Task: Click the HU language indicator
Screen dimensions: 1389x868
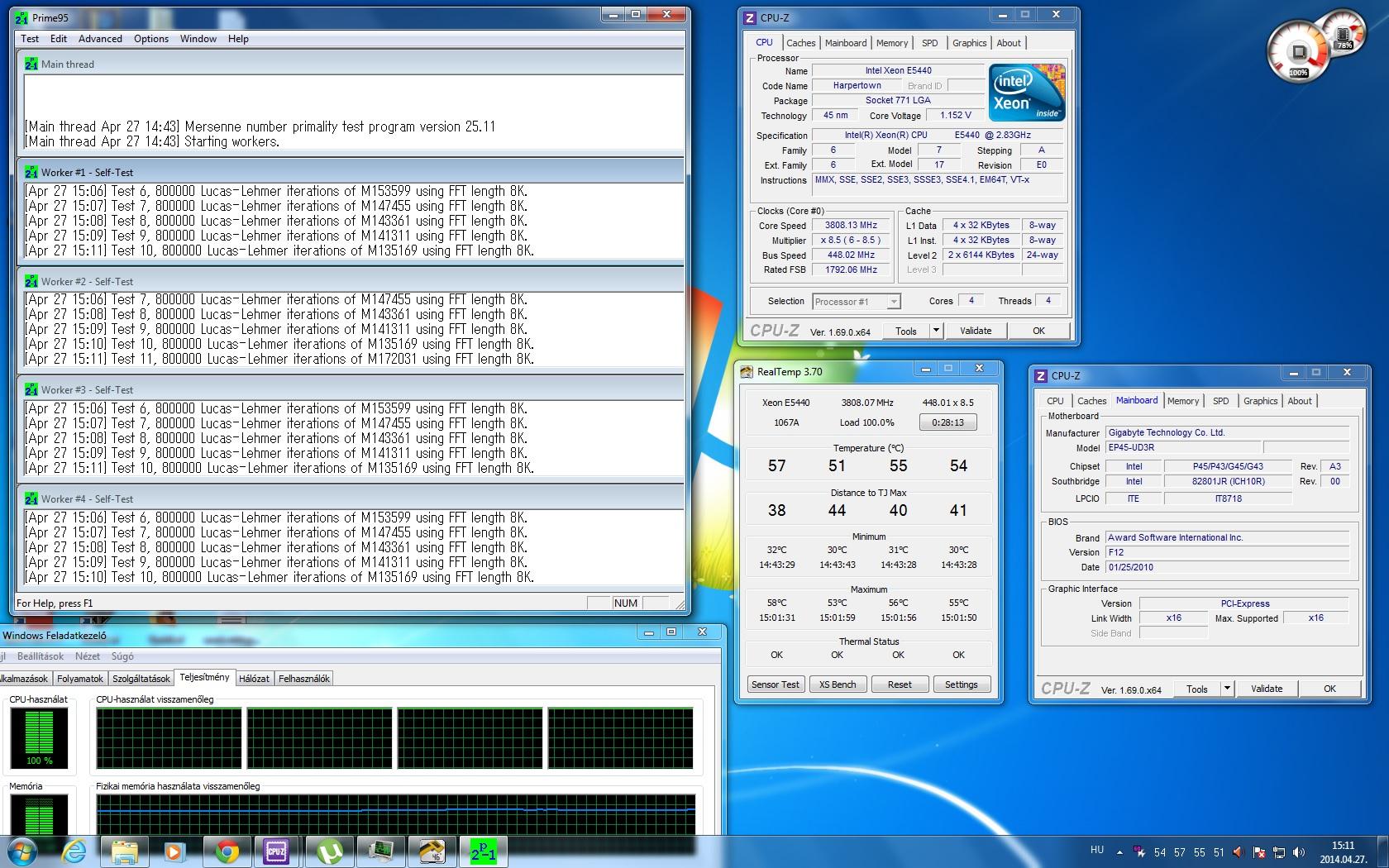Action: click(x=1097, y=850)
